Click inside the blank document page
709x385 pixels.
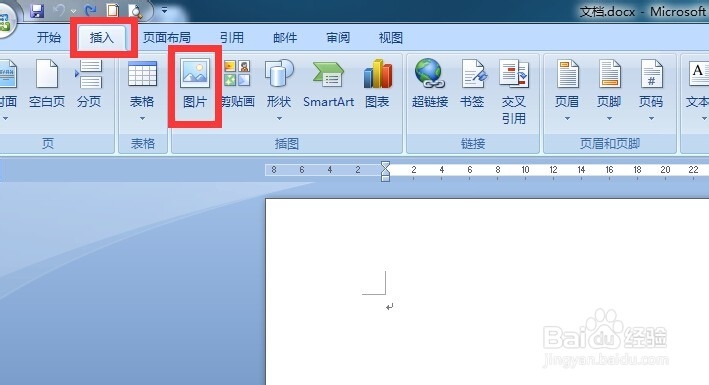[487, 292]
